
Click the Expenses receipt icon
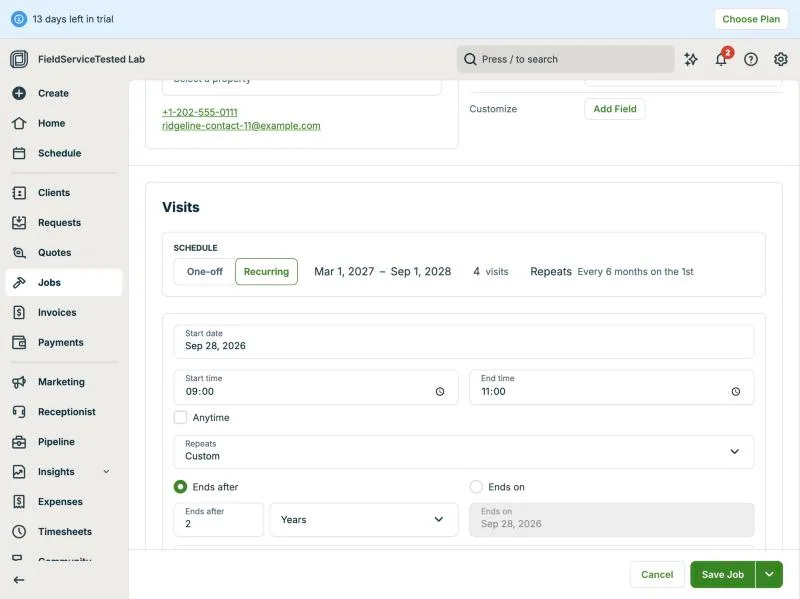[x=19, y=502]
